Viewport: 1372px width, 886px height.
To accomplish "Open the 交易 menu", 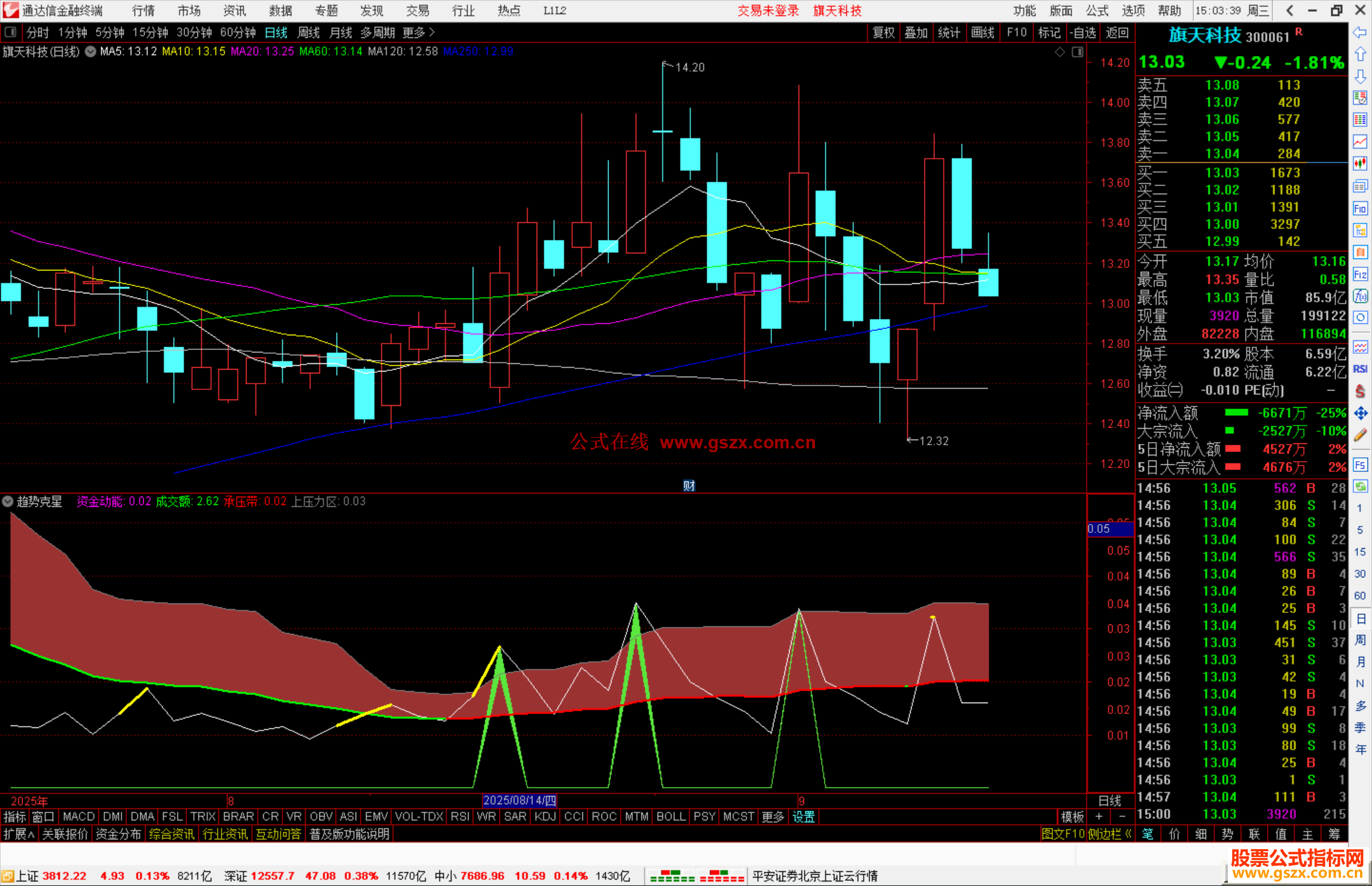I will click(418, 11).
